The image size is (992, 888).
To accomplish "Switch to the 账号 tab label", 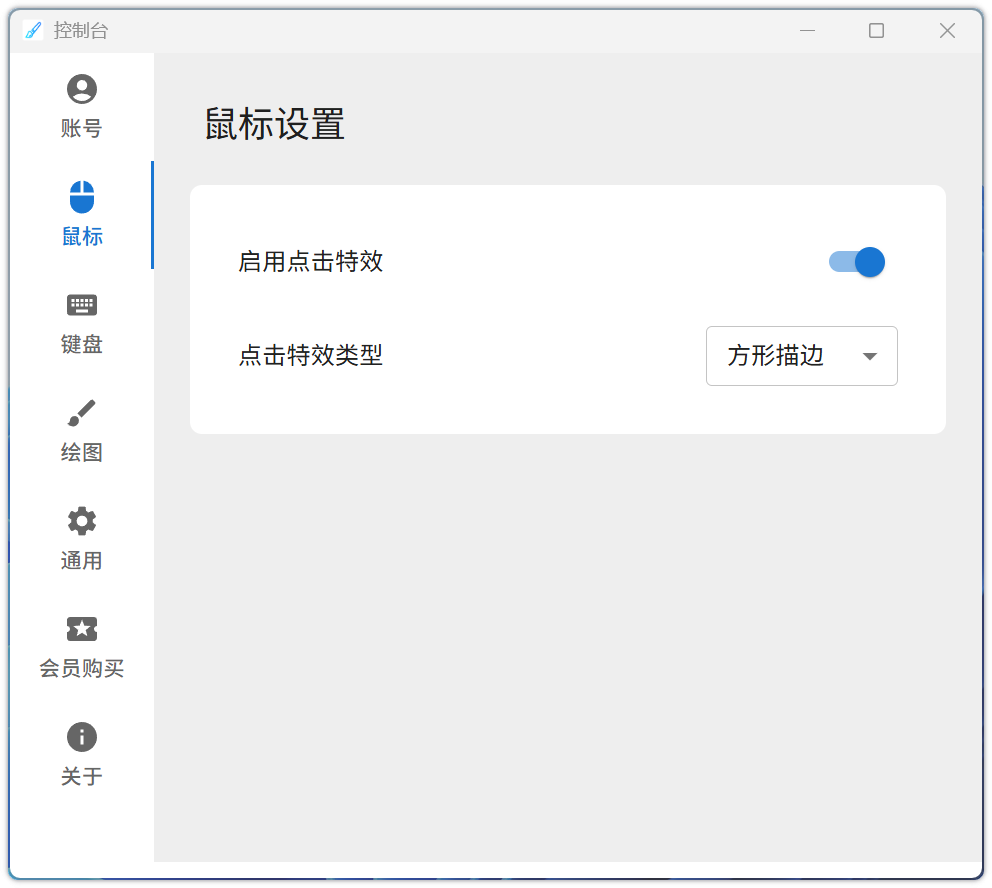I will [82, 129].
